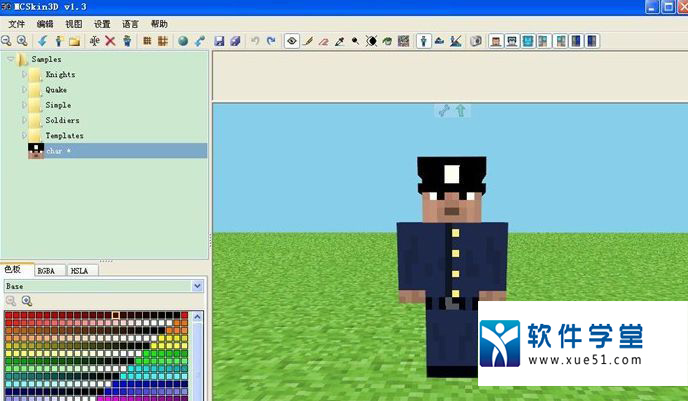688x401 pixels.
Task: Select the darken/lighten sun tool
Action: 371,41
